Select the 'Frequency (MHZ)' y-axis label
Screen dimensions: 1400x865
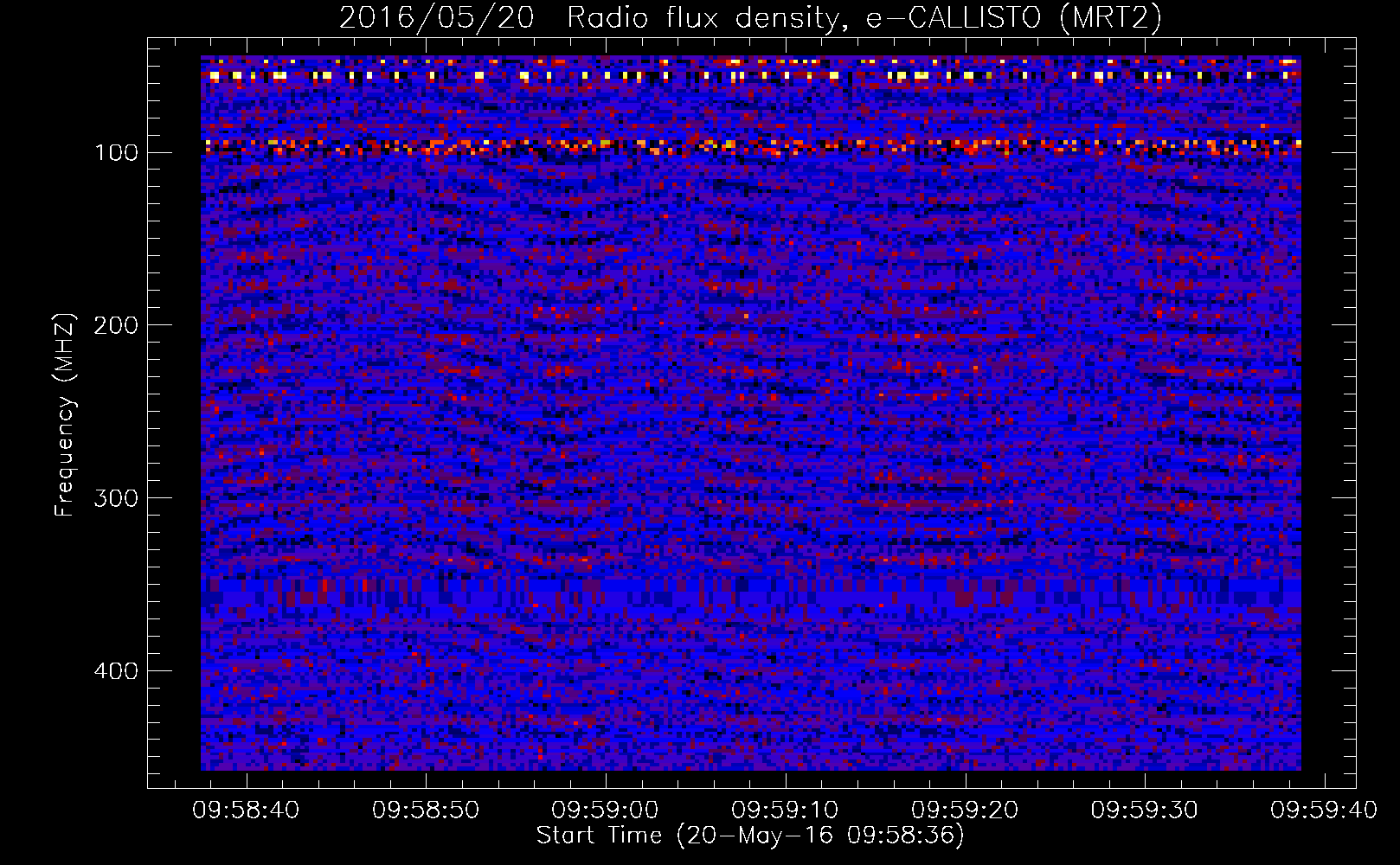pyautogui.click(x=65, y=414)
